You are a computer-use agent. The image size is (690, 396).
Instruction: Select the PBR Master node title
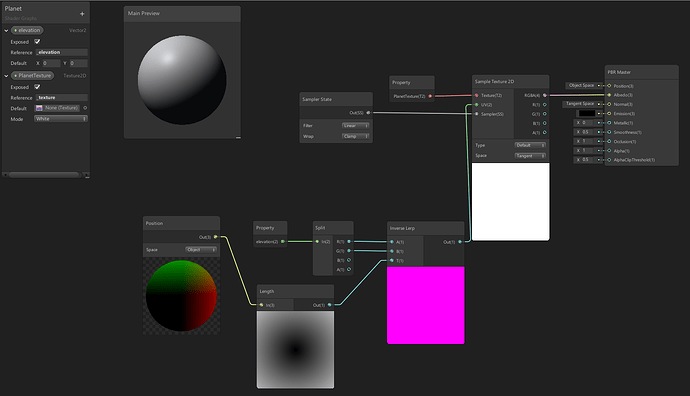[x=619, y=72]
